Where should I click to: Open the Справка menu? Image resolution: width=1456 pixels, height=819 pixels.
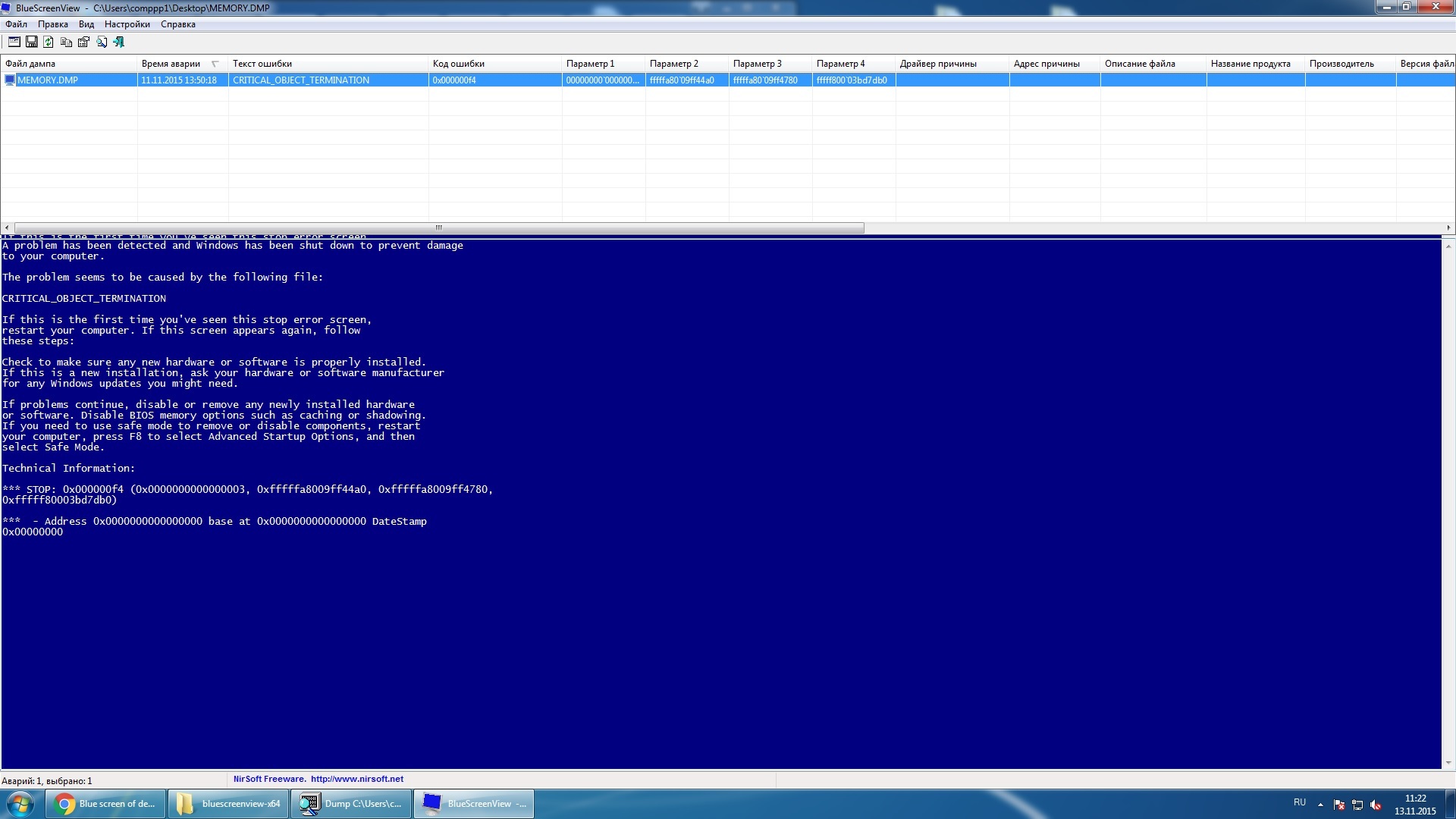[178, 24]
